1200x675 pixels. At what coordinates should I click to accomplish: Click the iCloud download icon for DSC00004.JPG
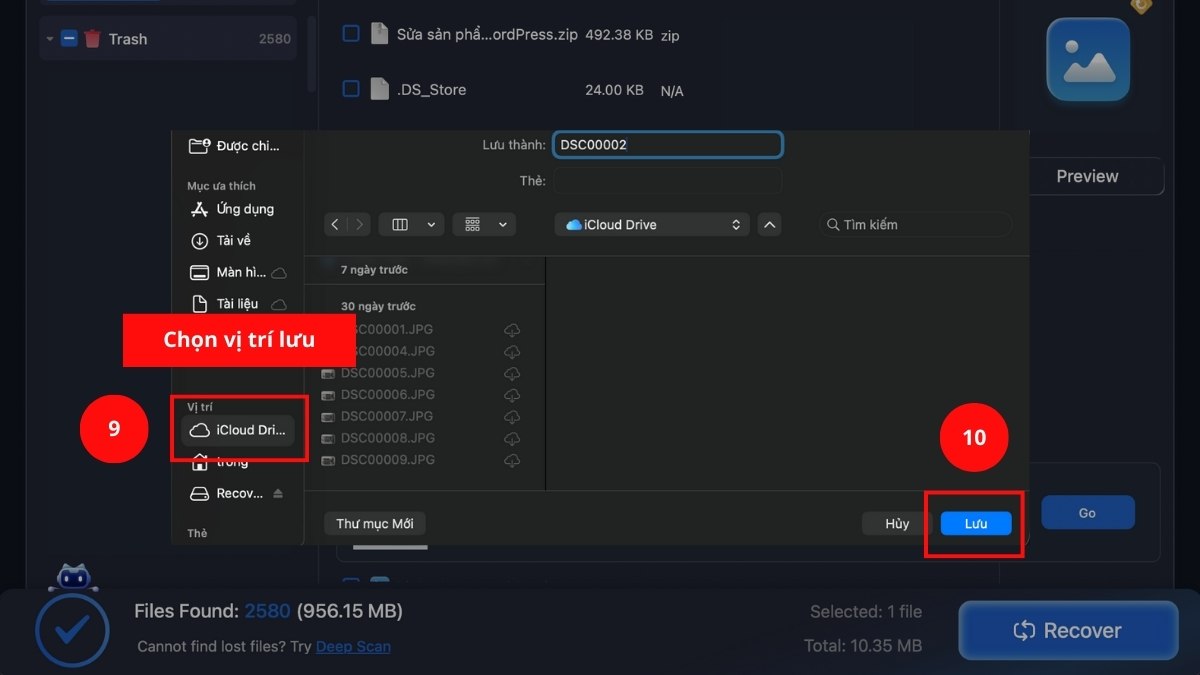(x=512, y=352)
